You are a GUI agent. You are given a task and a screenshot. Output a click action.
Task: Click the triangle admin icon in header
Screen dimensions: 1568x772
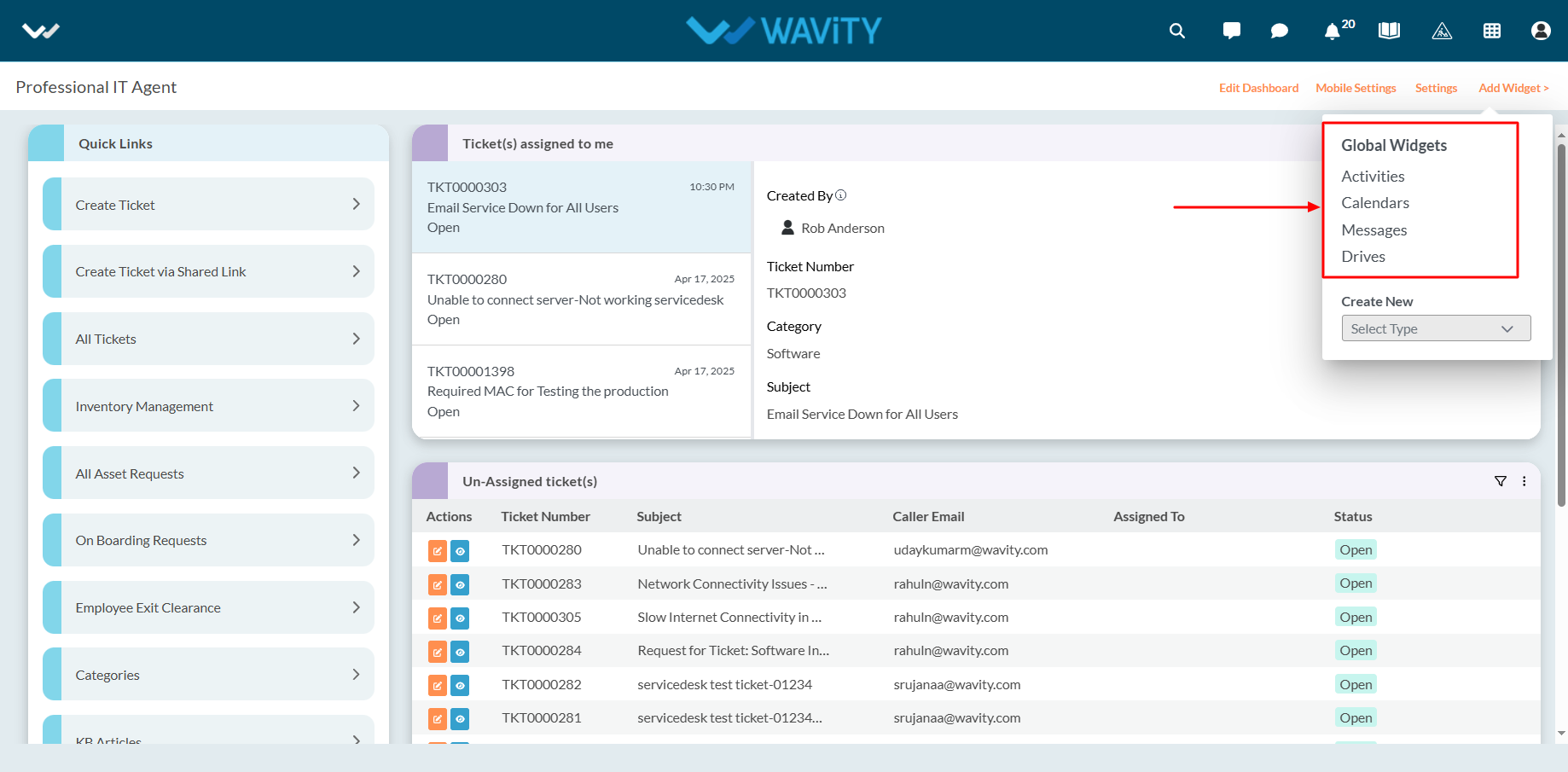pyautogui.click(x=1442, y=31)
